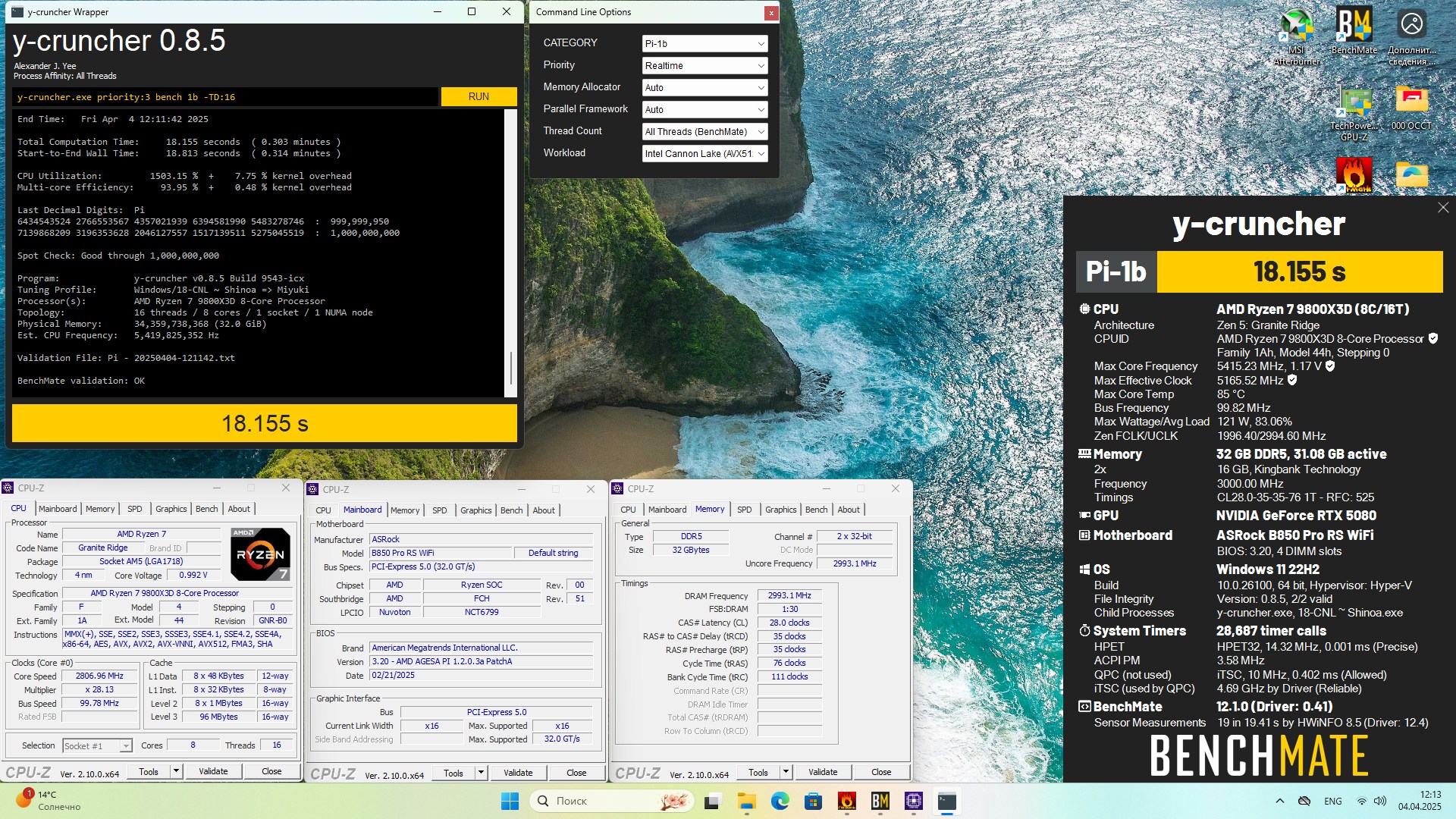Open the Thread Count dropdown
Image resolution: width=1456 pixels, height=819 pixels.
coord(704,132)
